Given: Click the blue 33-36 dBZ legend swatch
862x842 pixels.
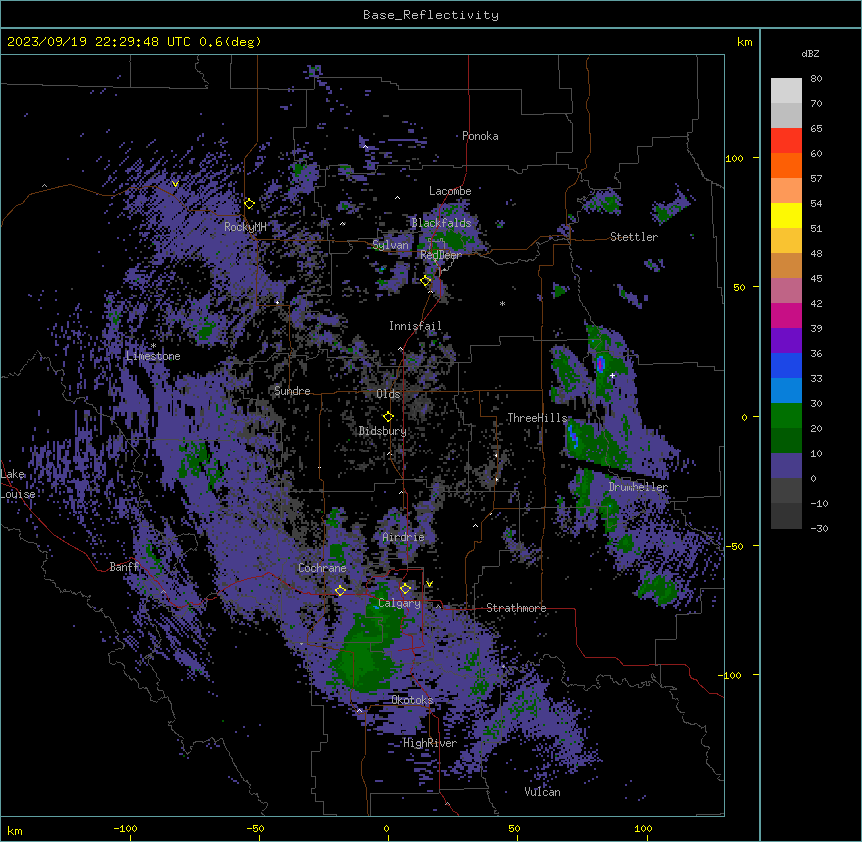Looking at the screenshot, I should 786,365.
